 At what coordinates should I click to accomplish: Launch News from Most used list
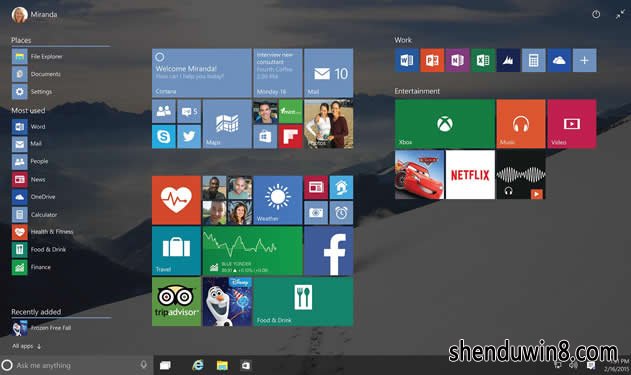point(29,179)
